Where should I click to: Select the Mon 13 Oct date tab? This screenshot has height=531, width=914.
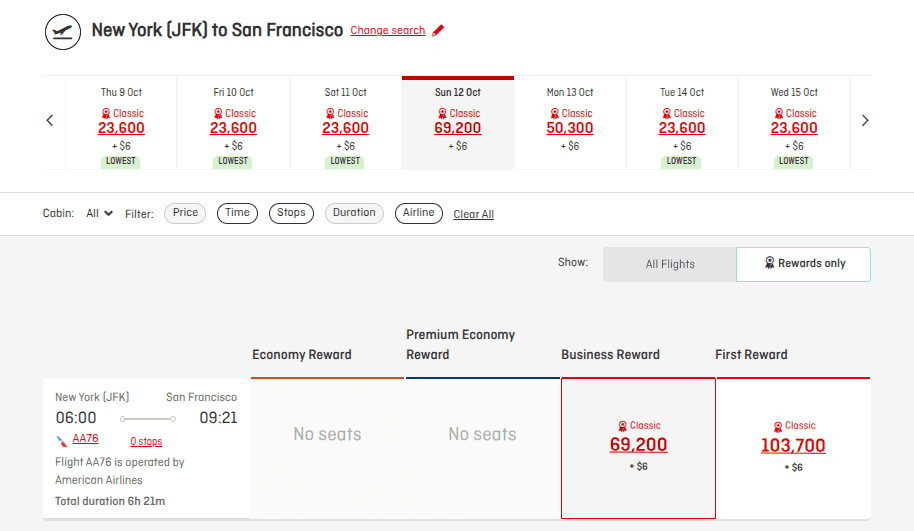570,124
